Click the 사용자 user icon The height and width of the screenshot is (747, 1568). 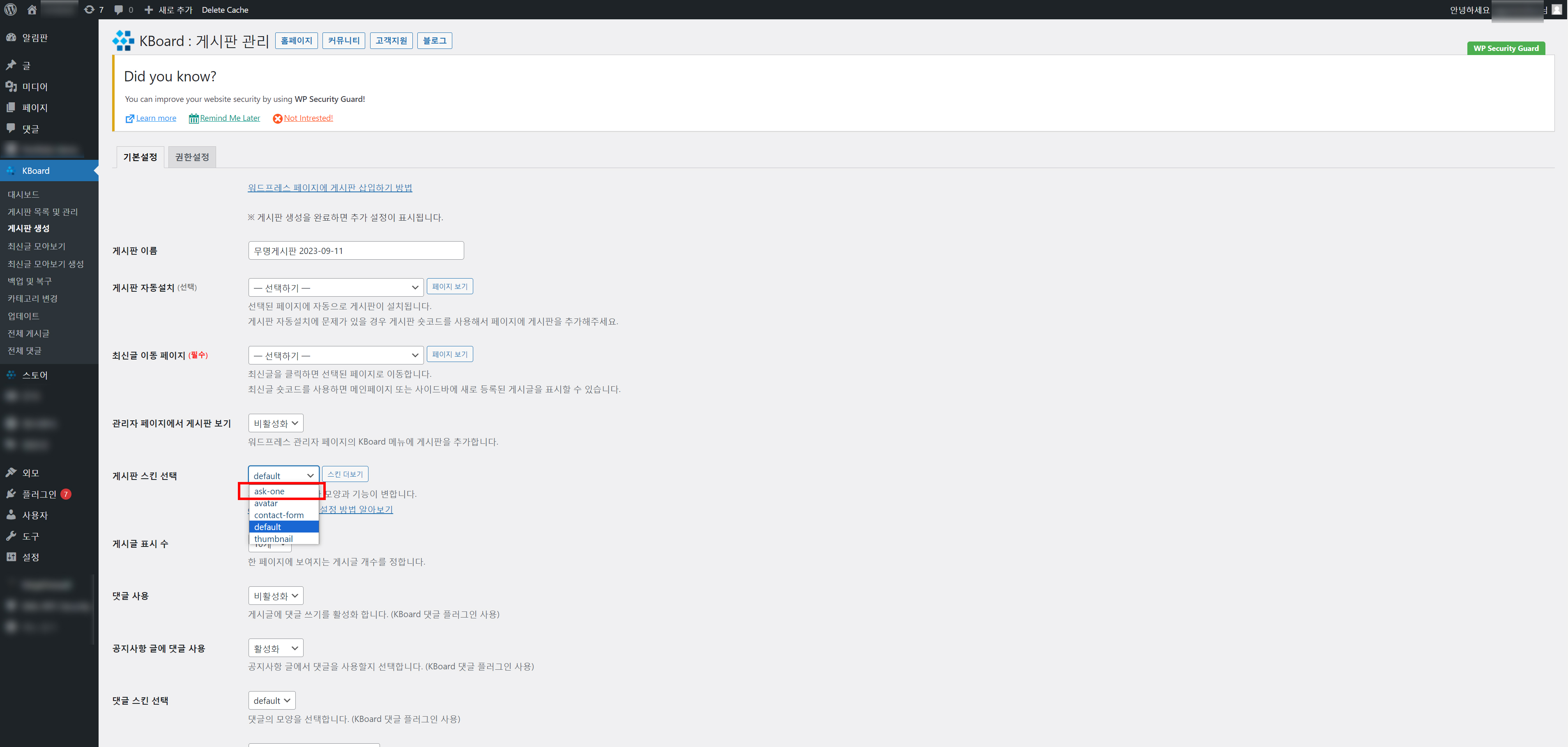(x=11, y=514)
